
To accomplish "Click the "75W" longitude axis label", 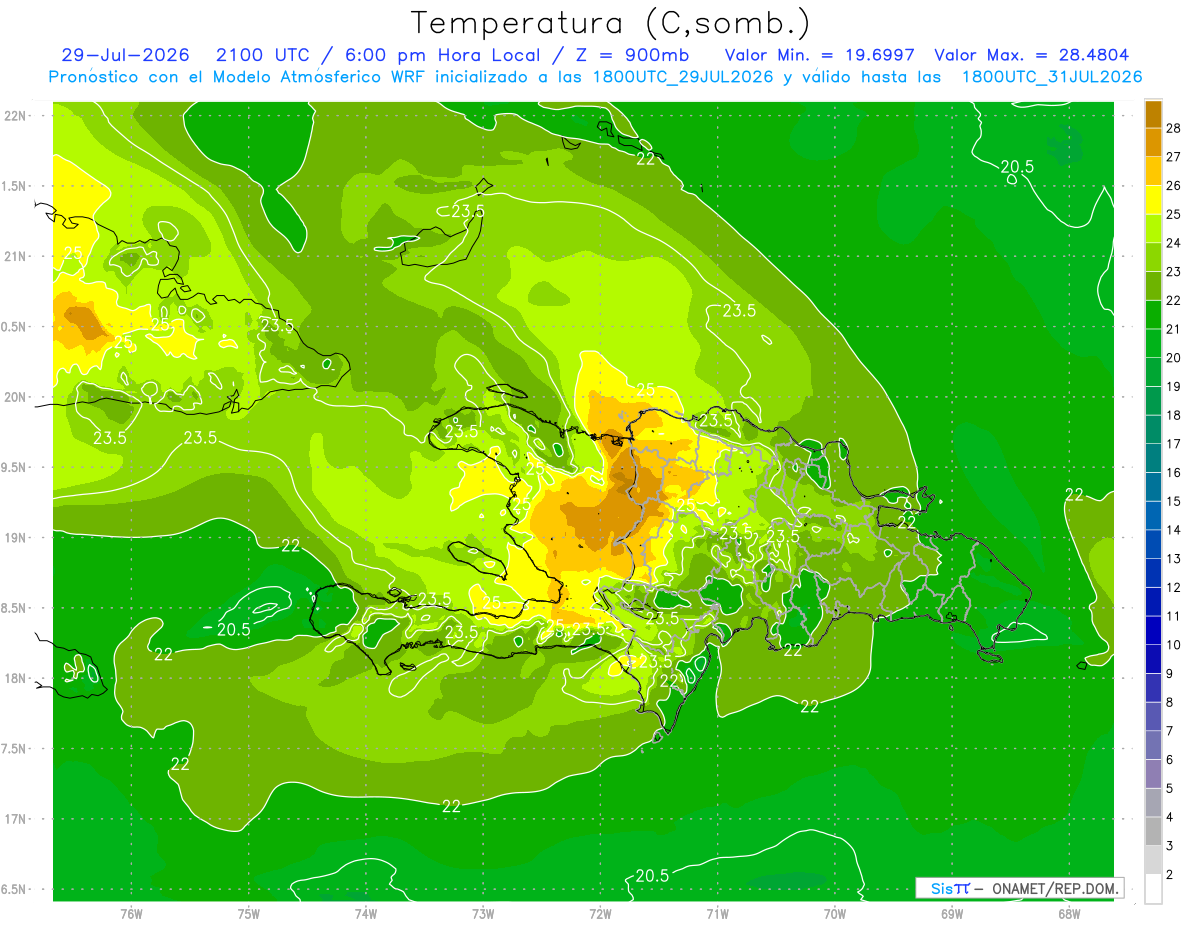I will click(x=249, y=914).
